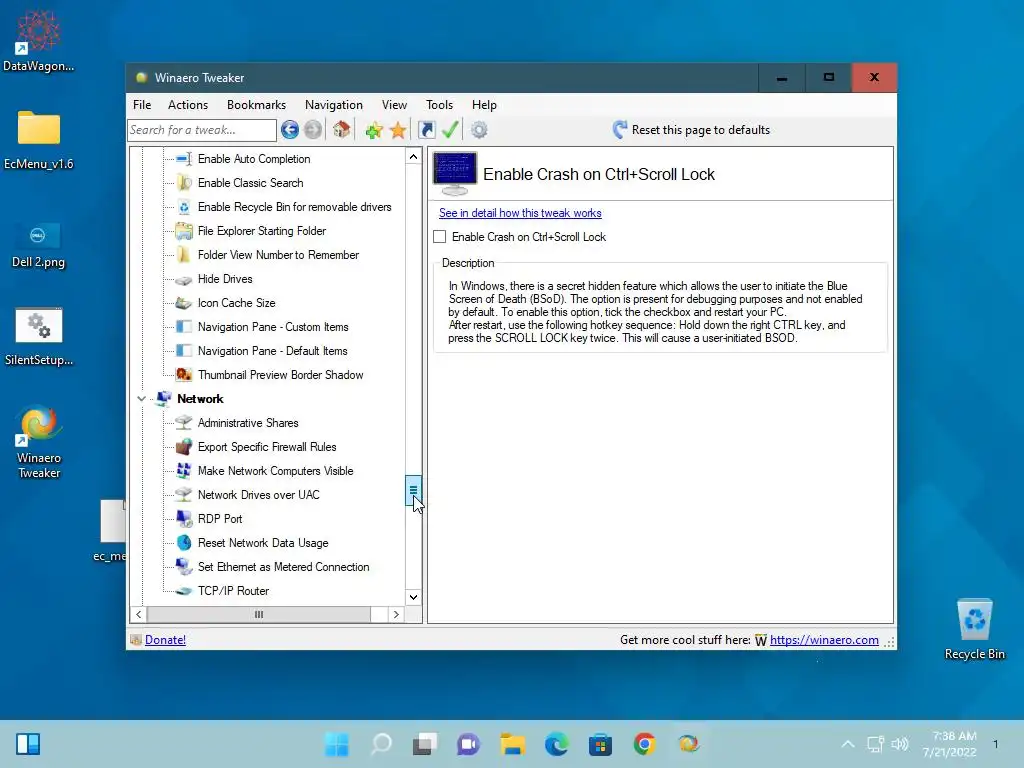Screen dimensions: 1024x768
Task: Click the Enable Auto Completion tree icon
Action: [184, 159]
